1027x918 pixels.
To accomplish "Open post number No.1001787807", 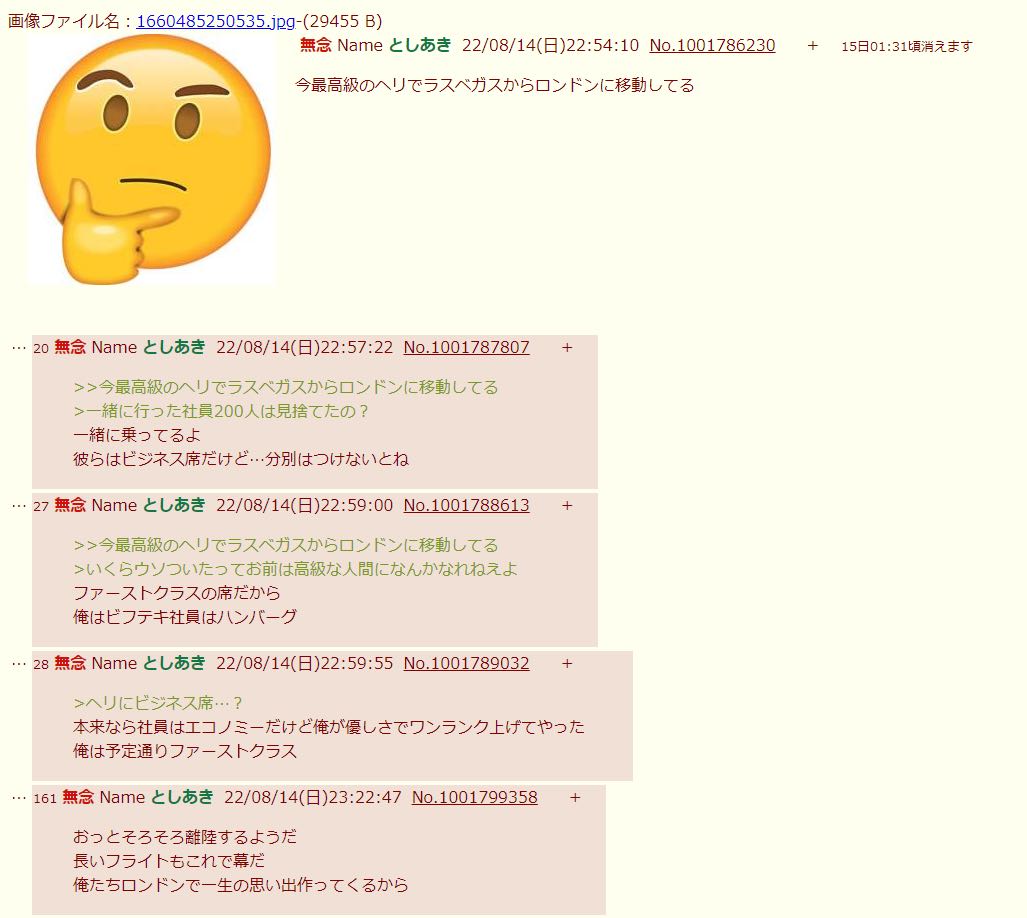I will click(466, 347).
